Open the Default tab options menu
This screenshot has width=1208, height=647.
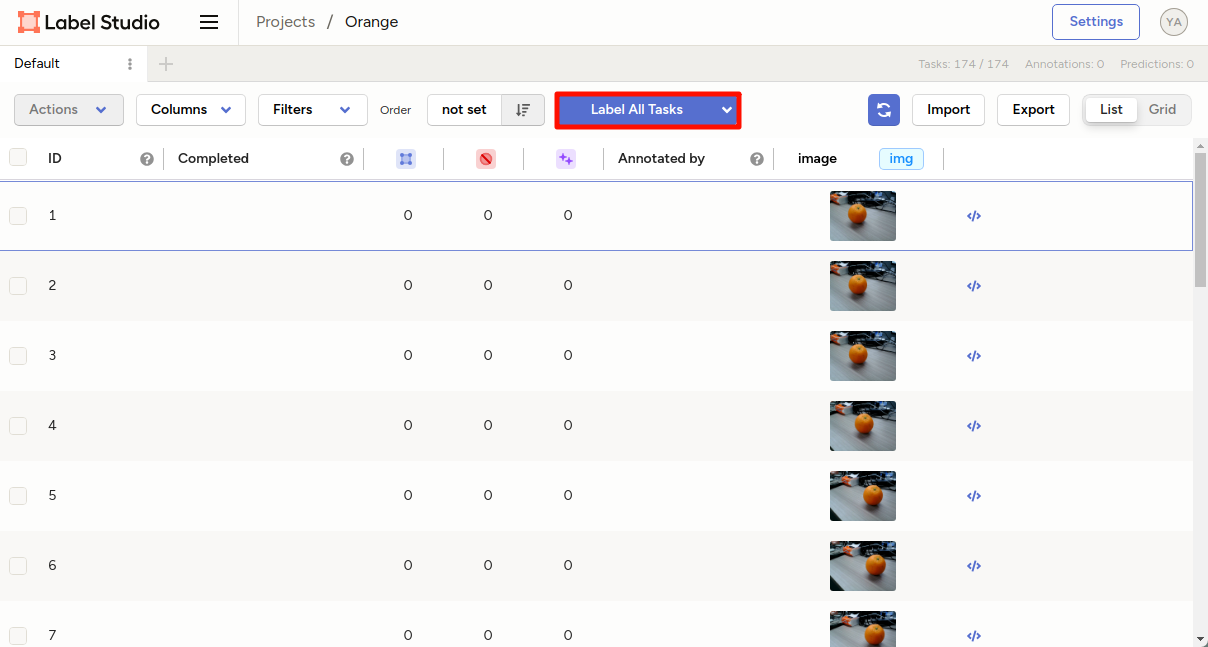click(130, 64)
